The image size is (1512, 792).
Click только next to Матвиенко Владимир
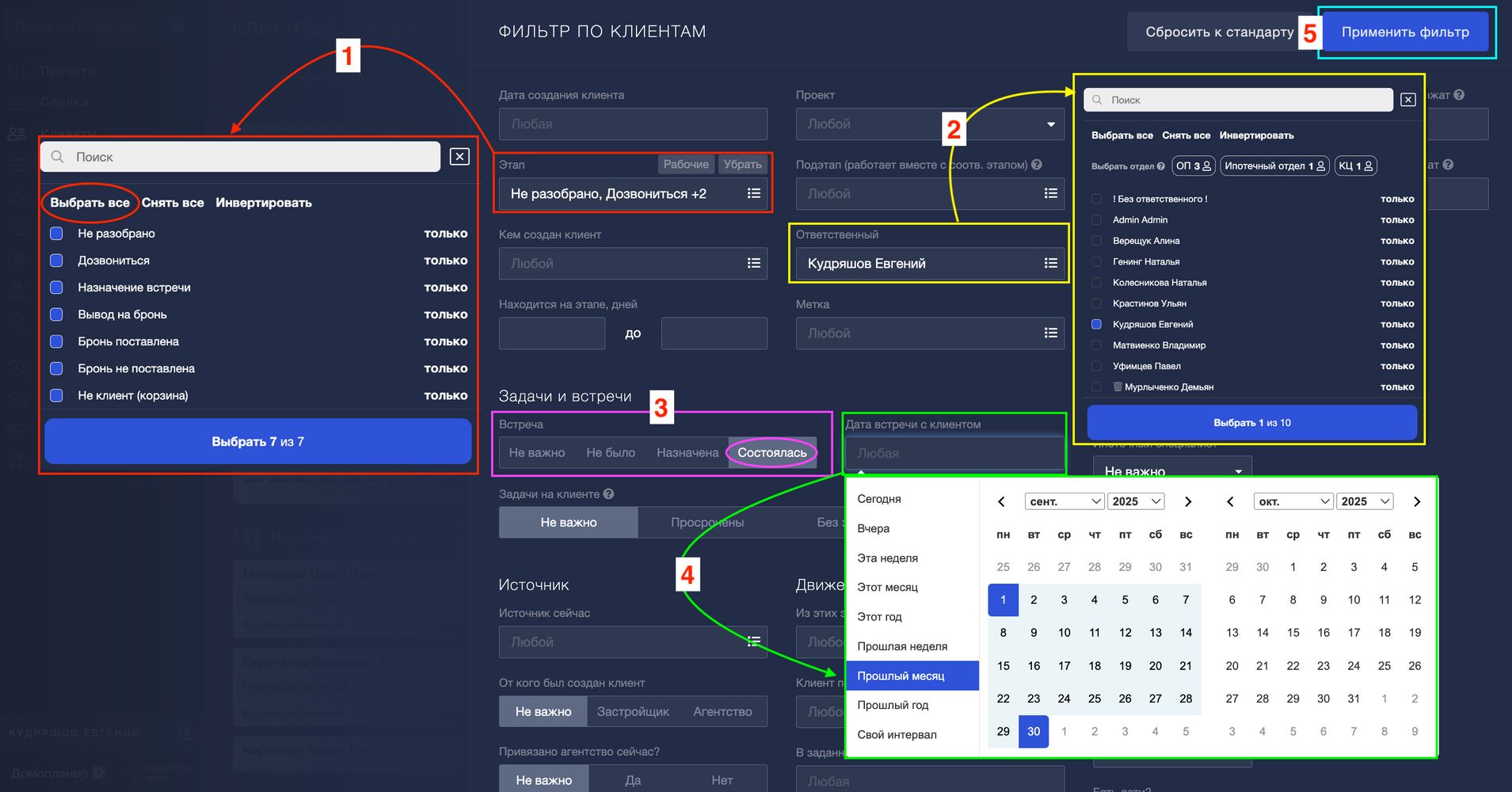1397,345
